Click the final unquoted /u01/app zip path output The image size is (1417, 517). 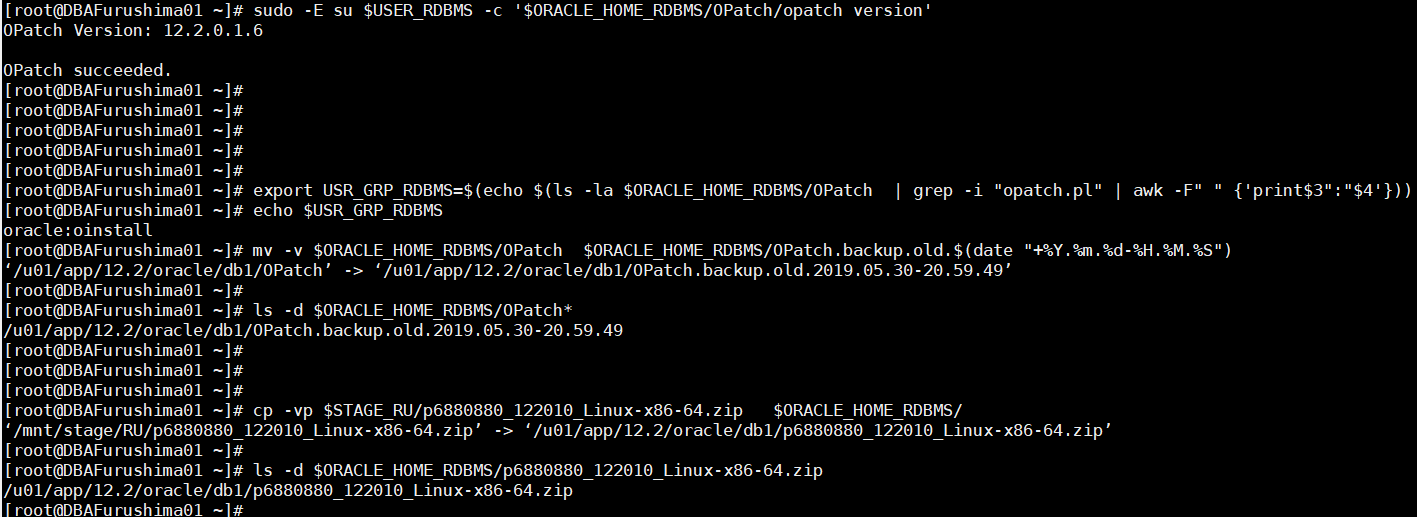288,490
